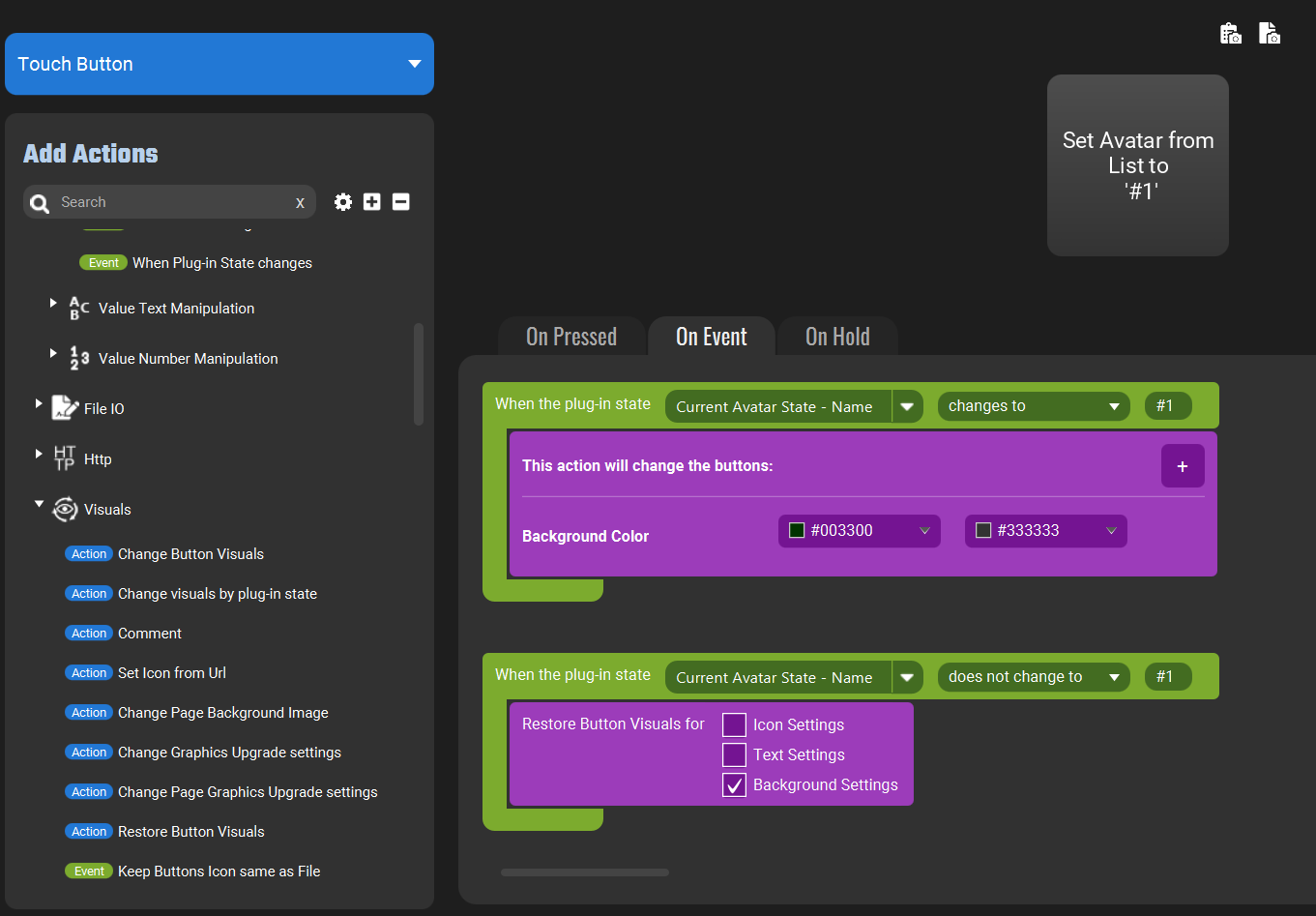This screenshot has width=1316, height=916.
Task: Open search settings gear icon
Action: [343, 202]
